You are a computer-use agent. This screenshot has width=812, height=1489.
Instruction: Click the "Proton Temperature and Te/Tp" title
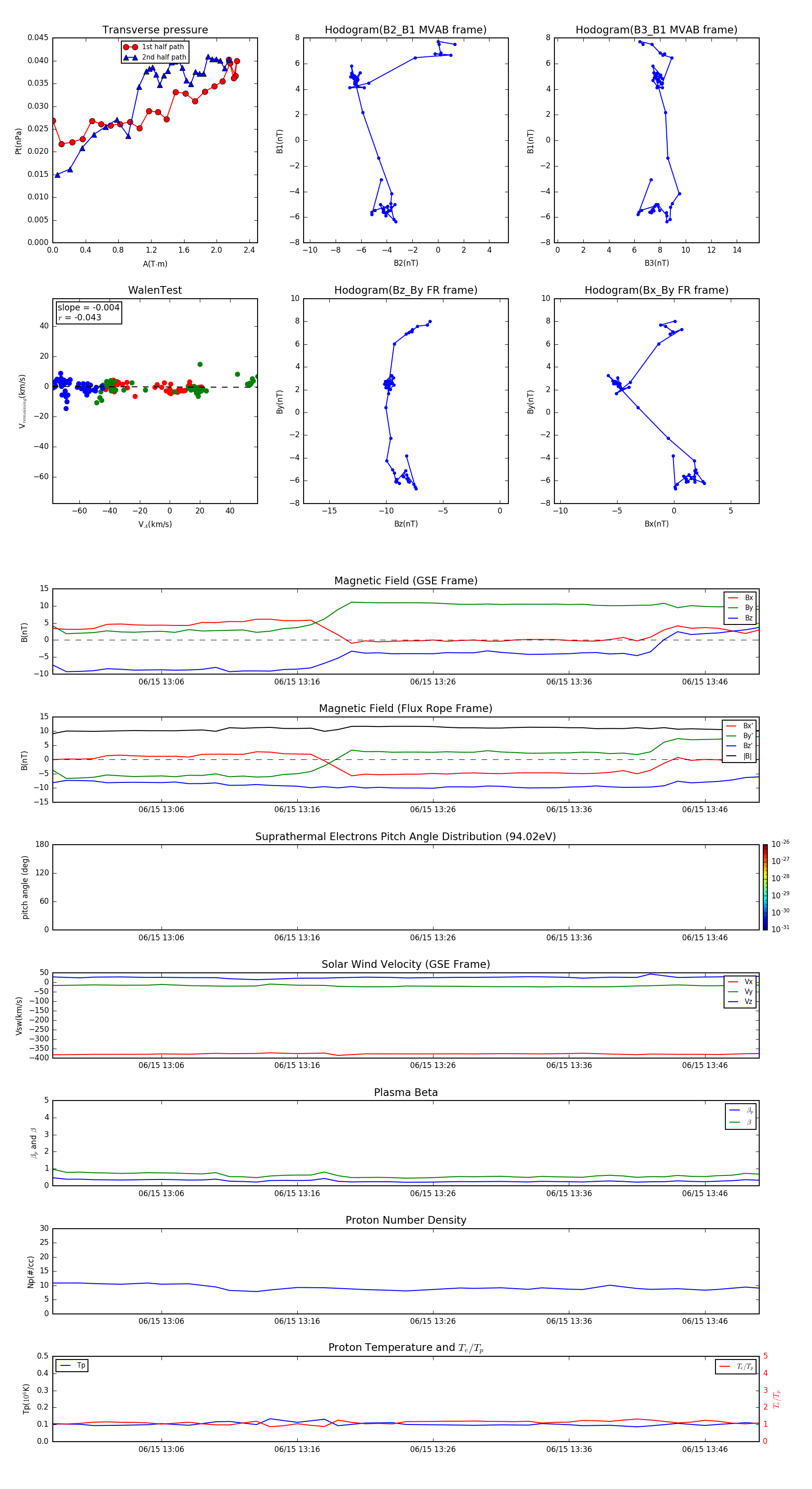(406, 1349)
